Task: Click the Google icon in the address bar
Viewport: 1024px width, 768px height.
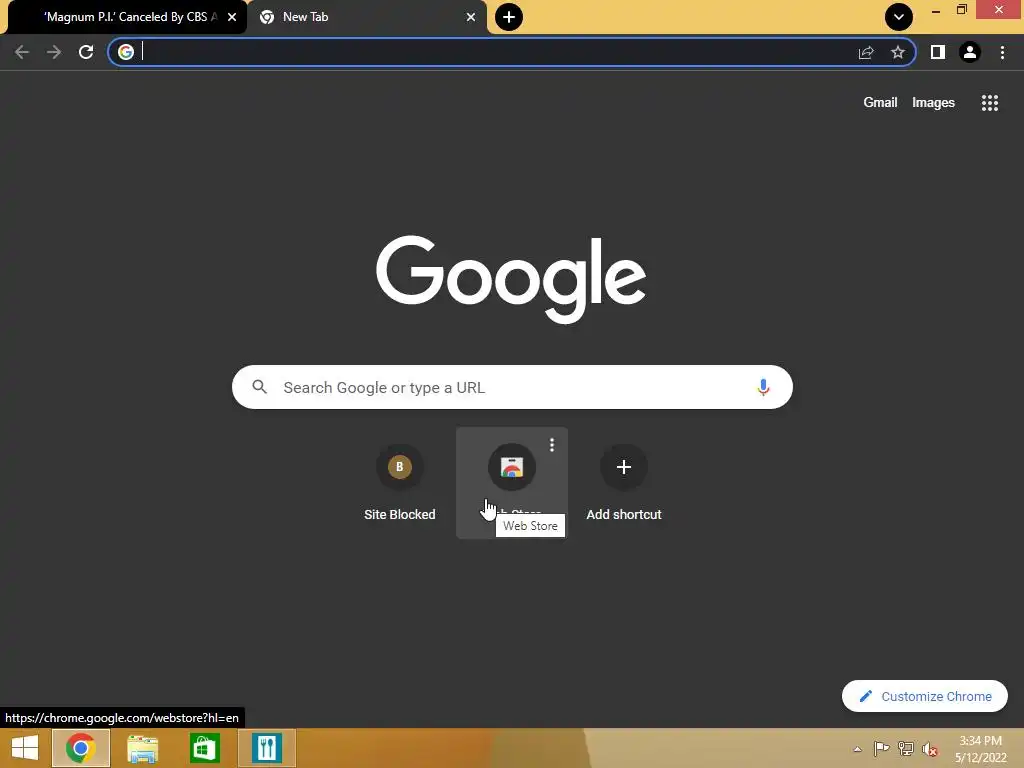Action: 126,52
